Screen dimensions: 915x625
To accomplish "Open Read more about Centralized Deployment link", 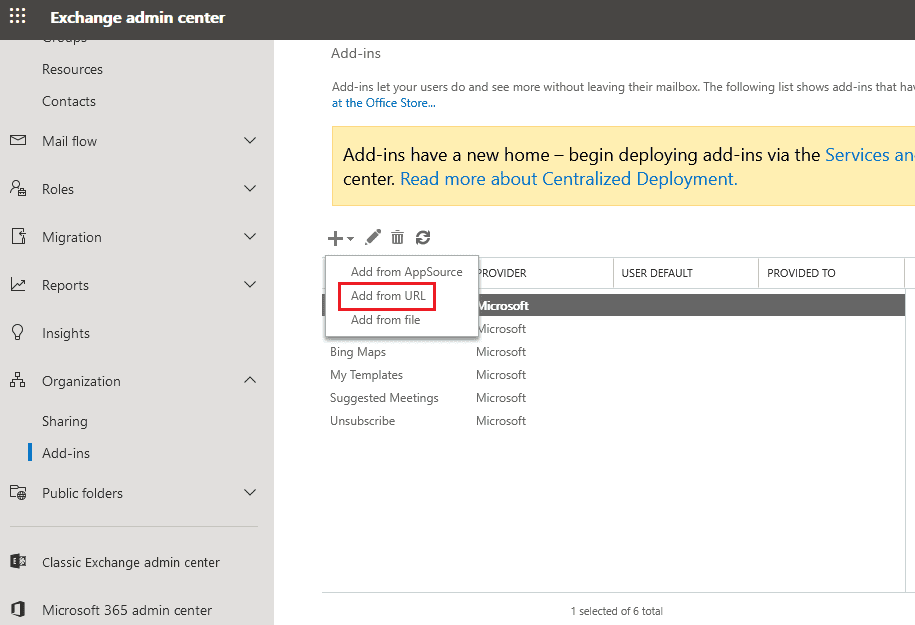I will click(x=568, y=179).
